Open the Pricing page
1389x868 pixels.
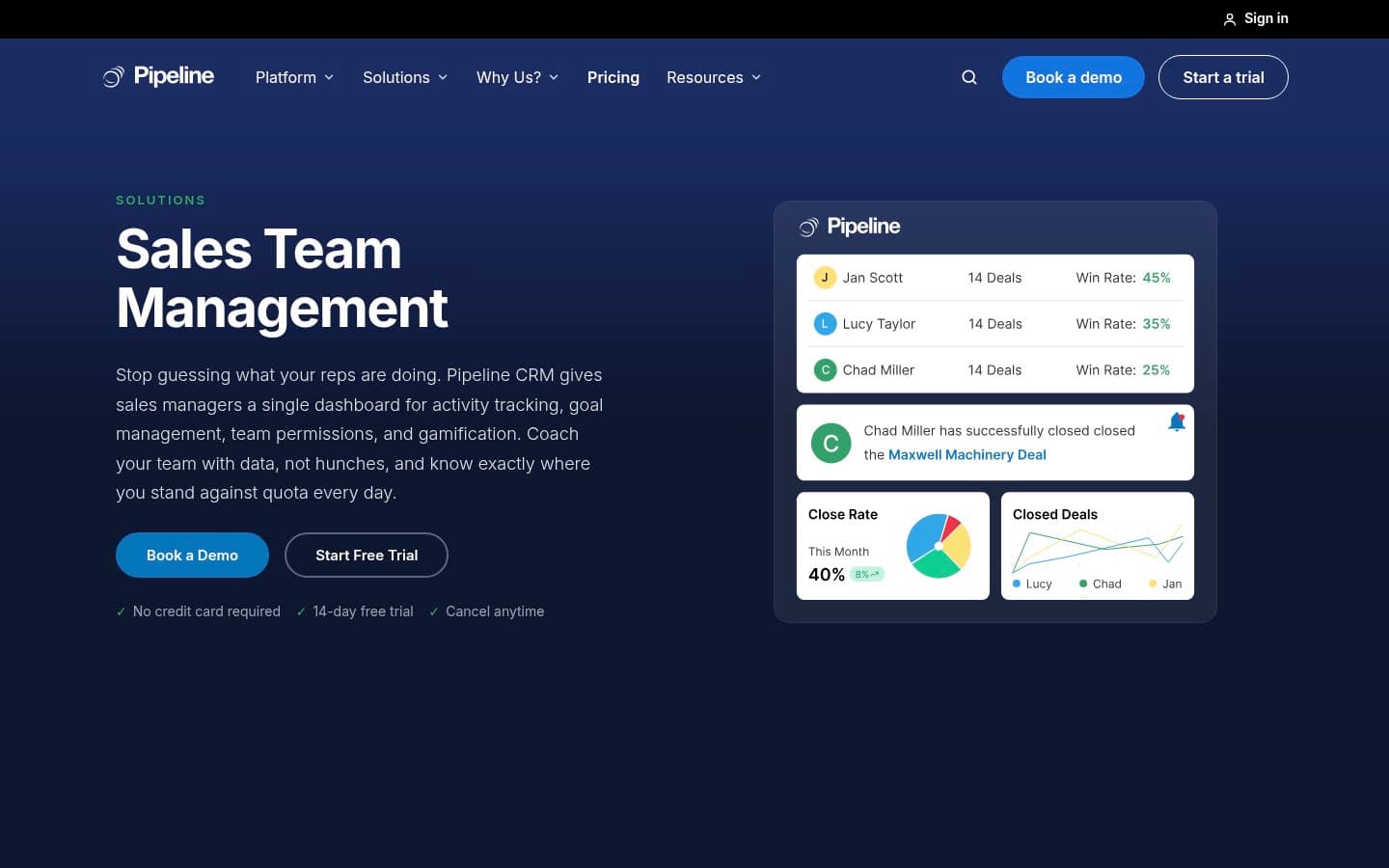(x=613, y=77)
